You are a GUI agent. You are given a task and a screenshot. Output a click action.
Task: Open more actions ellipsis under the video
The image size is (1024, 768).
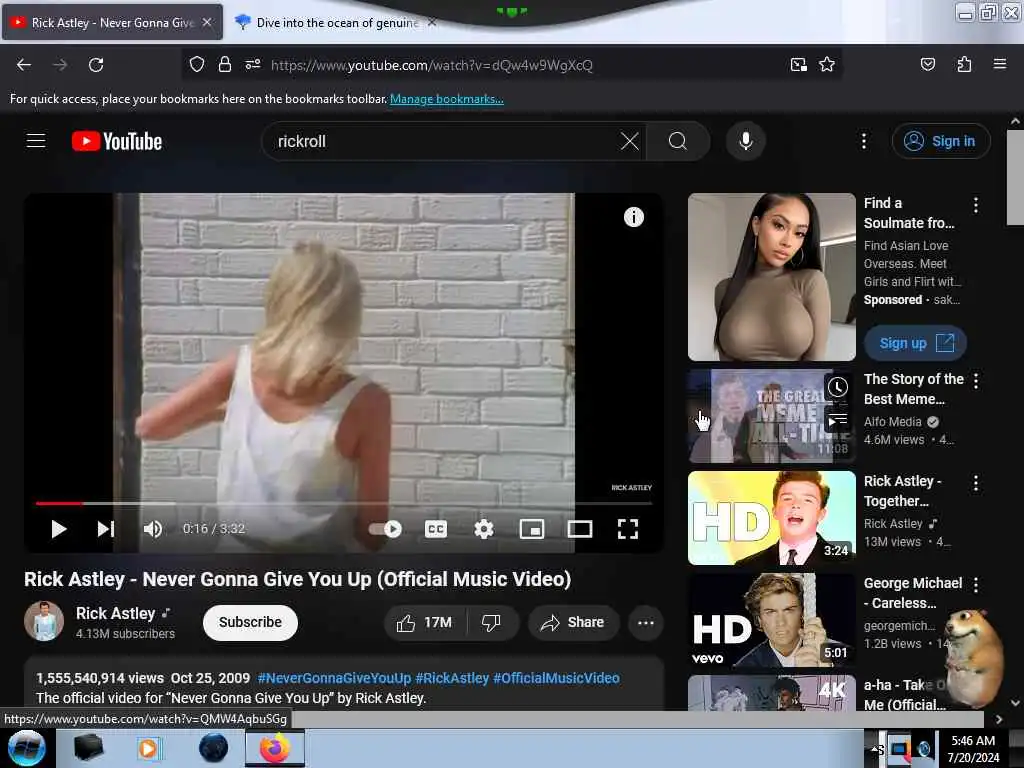click(x=646, y=622)
